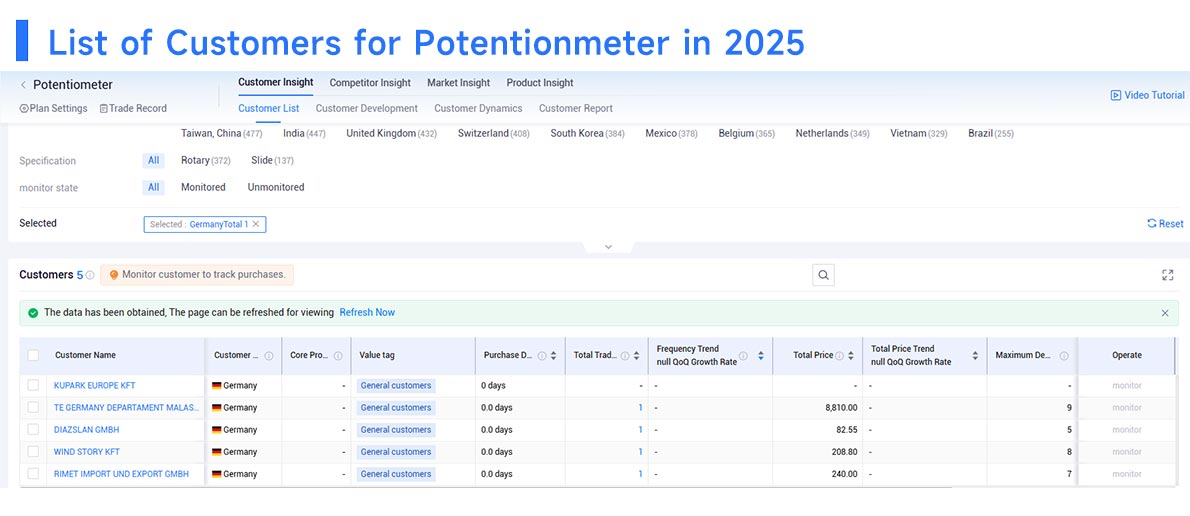Screen dimensions: 1190x516
Task: Open Plan Settings
Action: tap(53, 109)
